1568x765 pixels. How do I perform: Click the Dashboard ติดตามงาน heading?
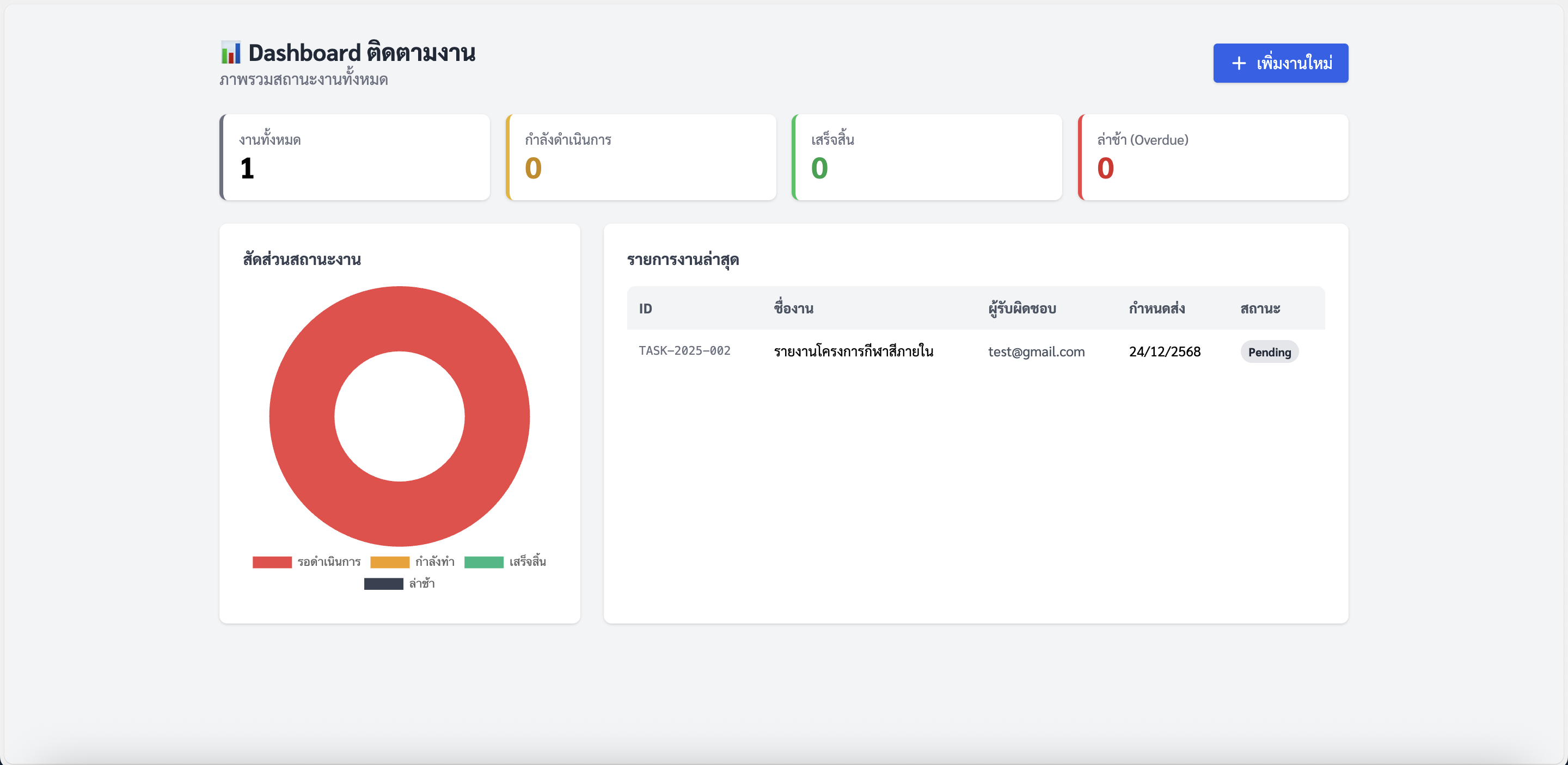[x=362, y=53]
